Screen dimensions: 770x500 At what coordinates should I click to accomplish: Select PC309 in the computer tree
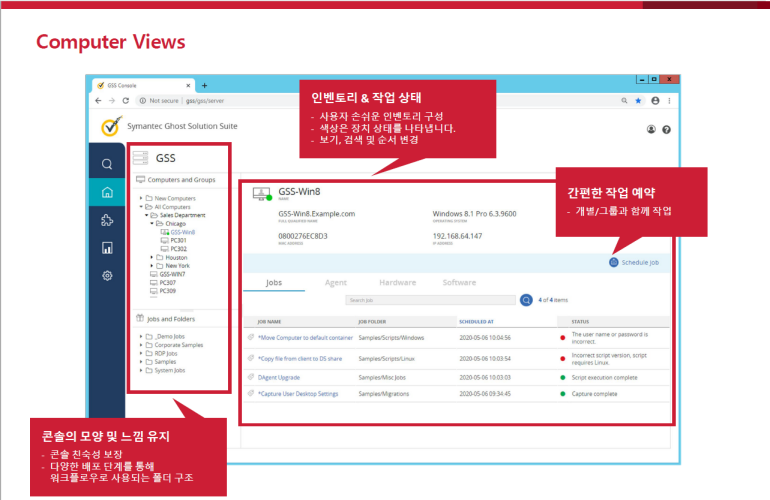click(167, 291)
